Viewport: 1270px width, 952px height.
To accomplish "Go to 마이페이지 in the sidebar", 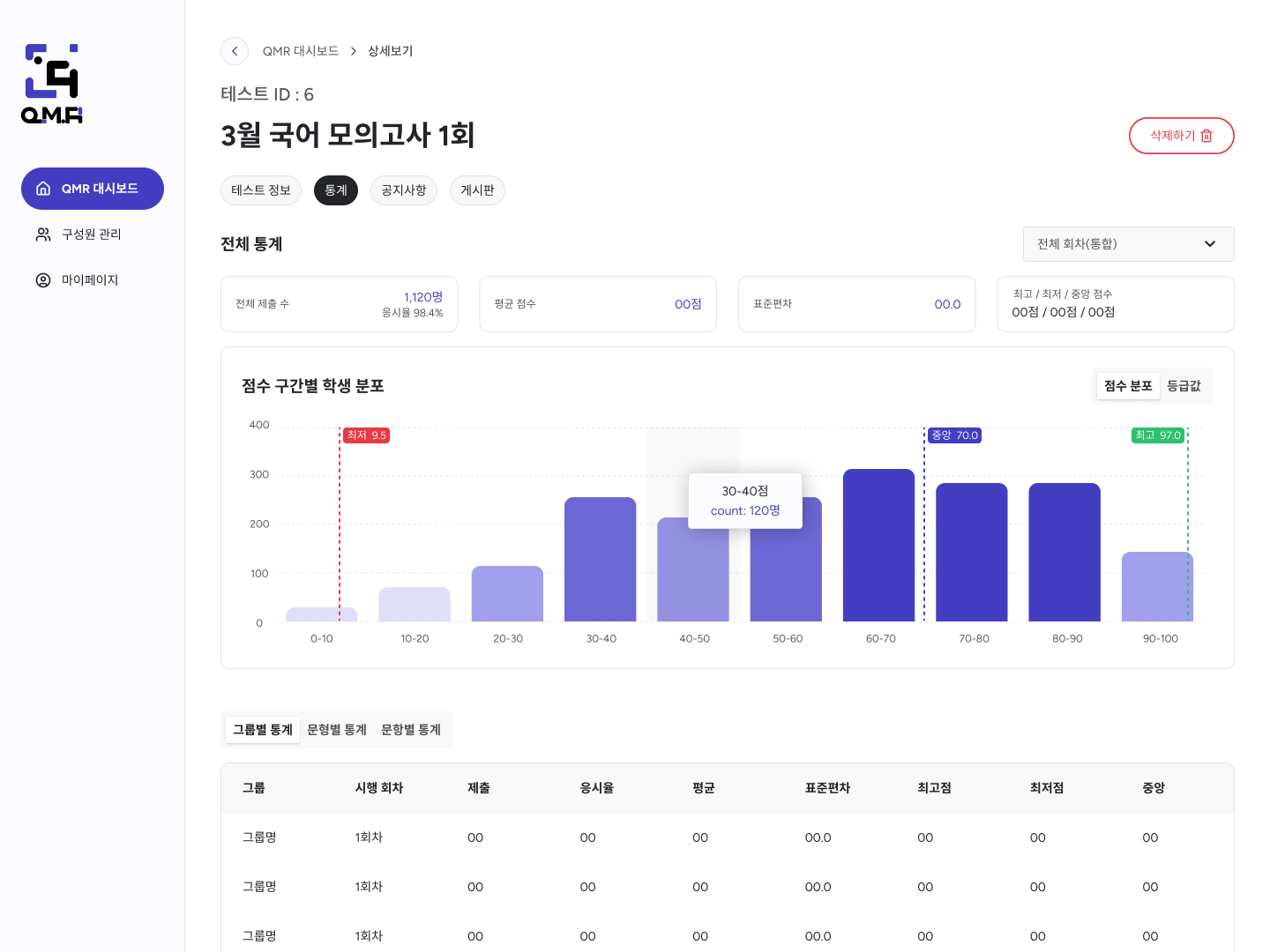I will pos(93,280).
